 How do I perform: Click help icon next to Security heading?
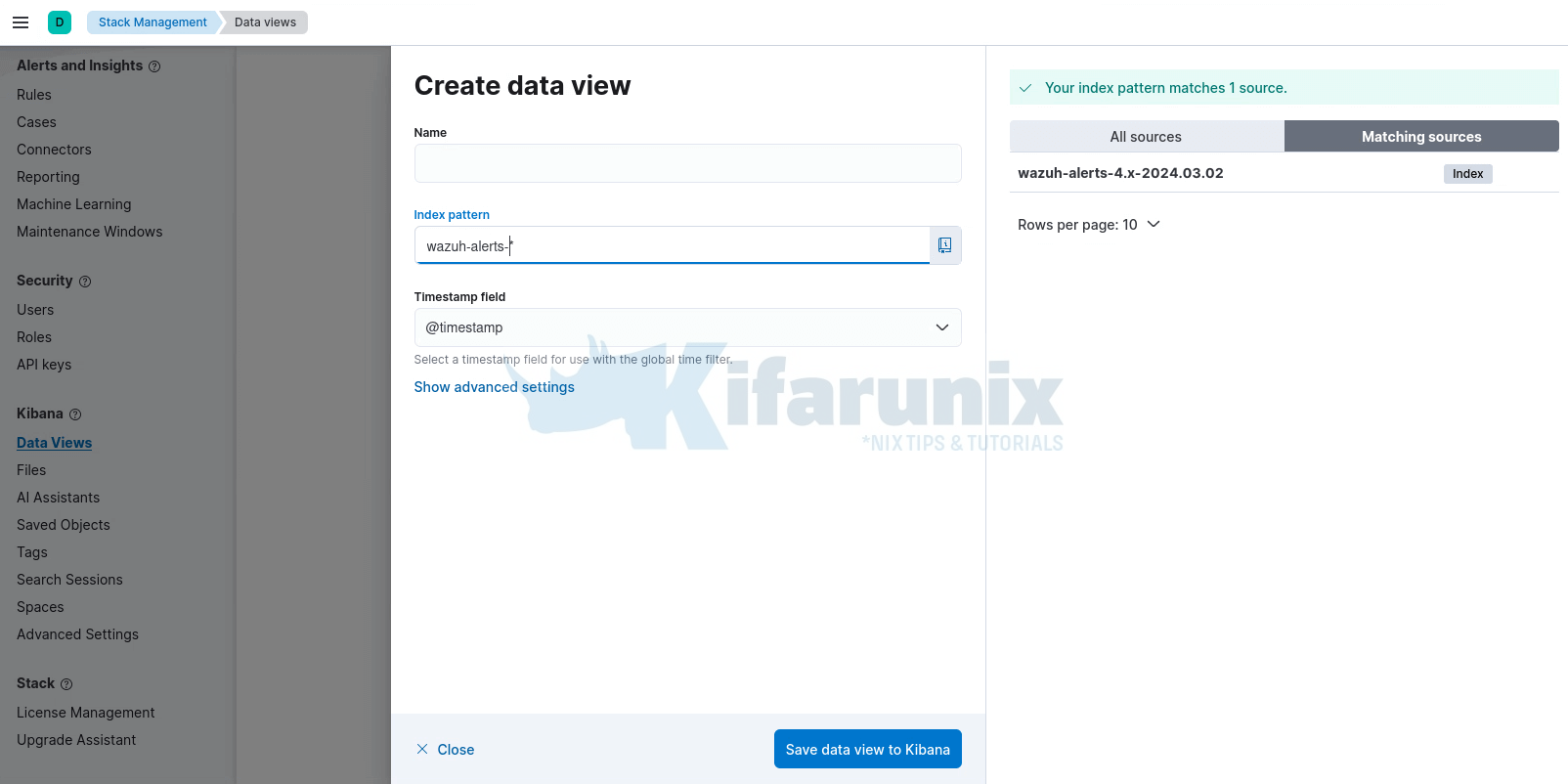tap(85, 282)
